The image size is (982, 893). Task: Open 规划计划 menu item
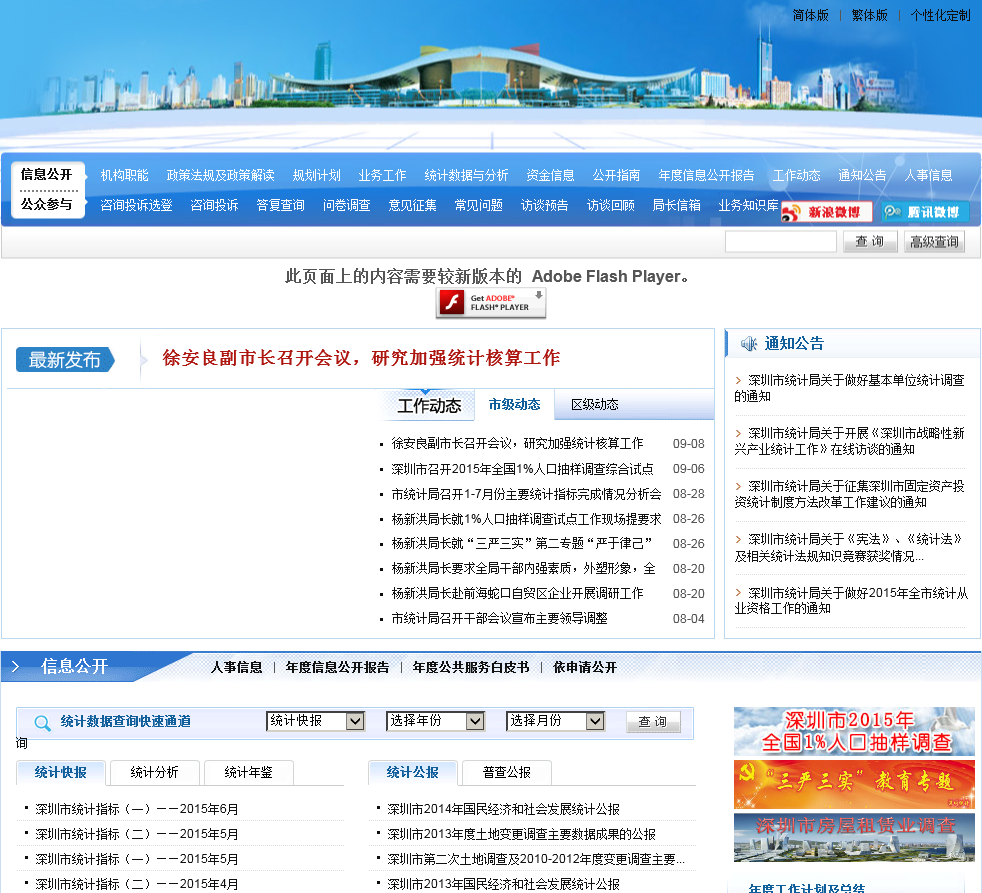(316, 175)
